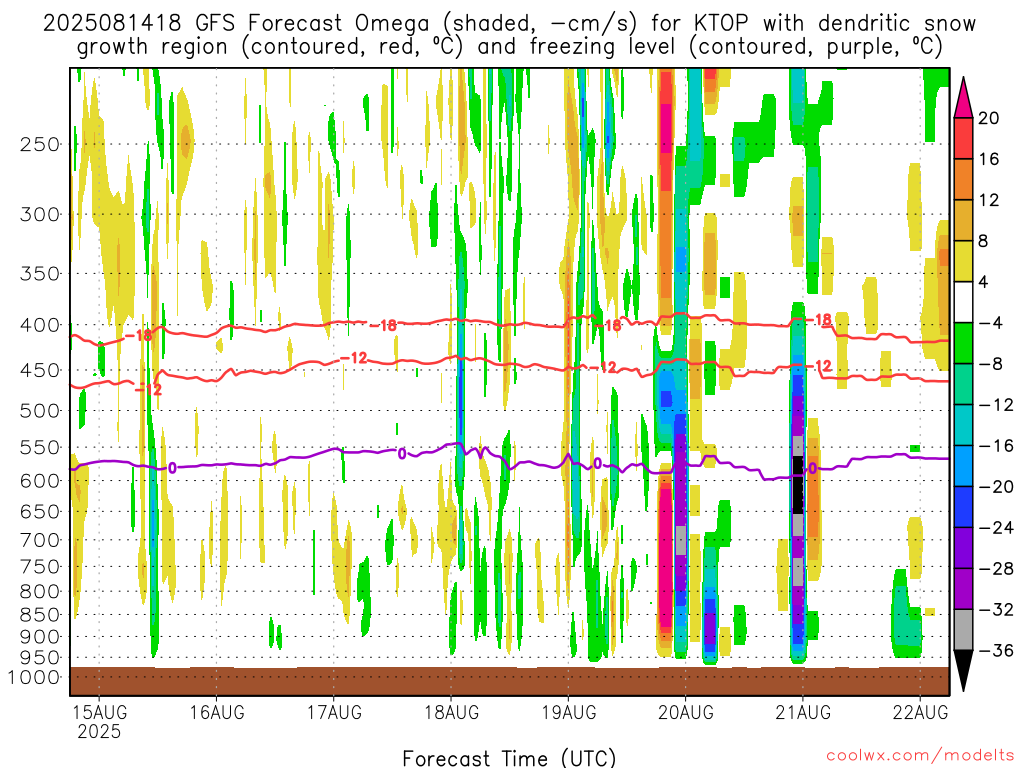Click the black omega maximum cell at 21AUG
The width and height of the screenshot is (1024, 768).
[x=798, y=485]
